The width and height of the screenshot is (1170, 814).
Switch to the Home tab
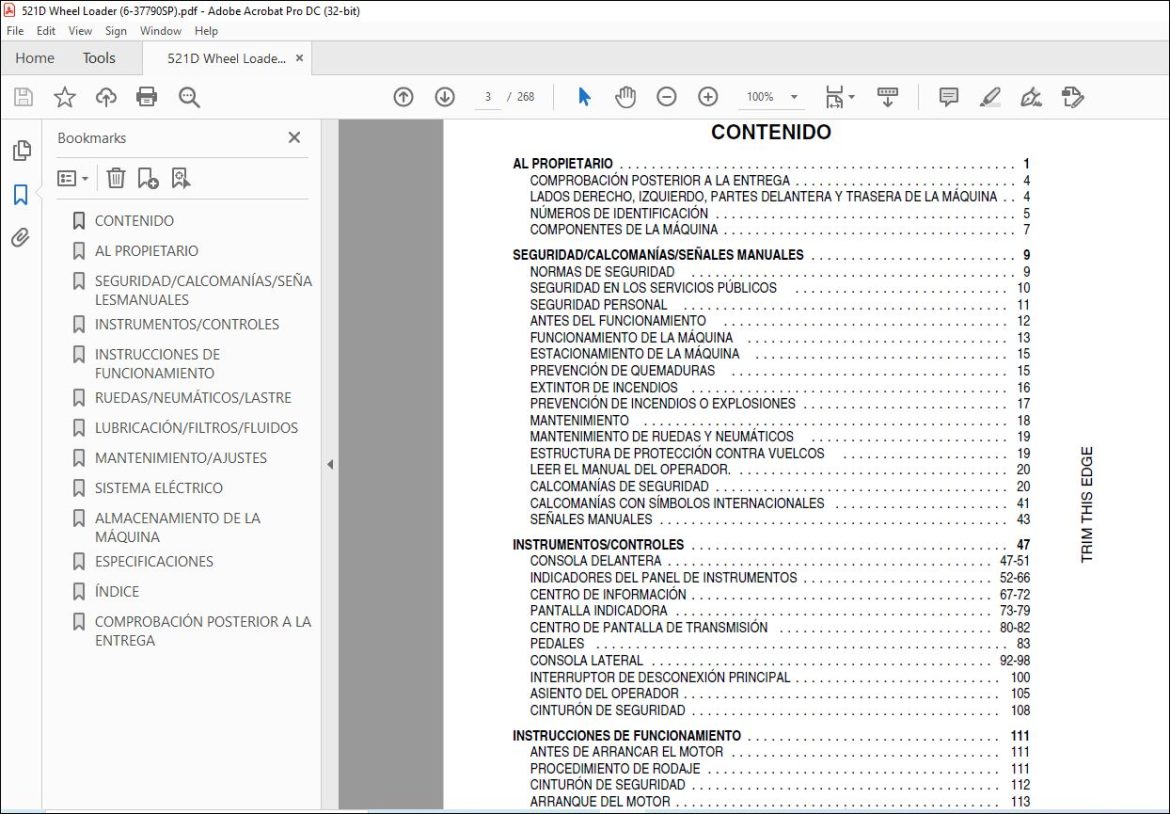coord(34,58)
